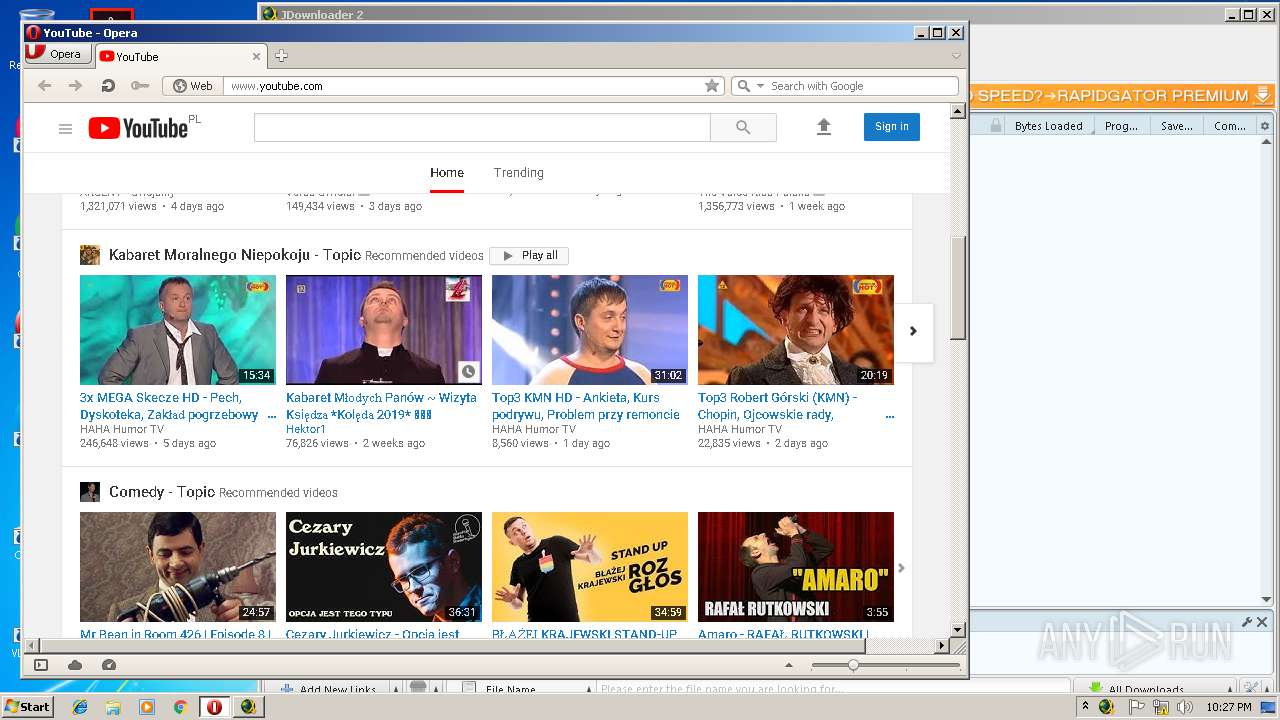Click the Opera taskbar button

(214, 707)
